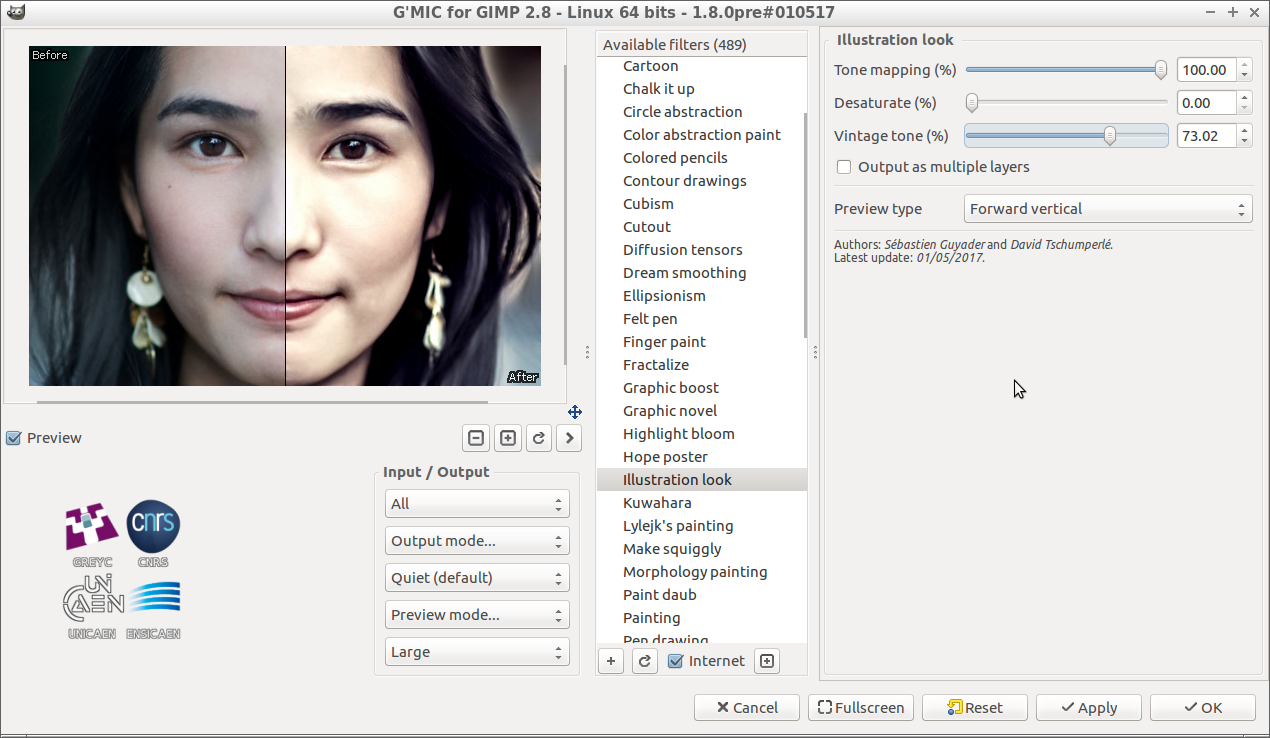Click the GREYC logo
The height and width of the screenshot is (738, 1270).
[92, 534]
